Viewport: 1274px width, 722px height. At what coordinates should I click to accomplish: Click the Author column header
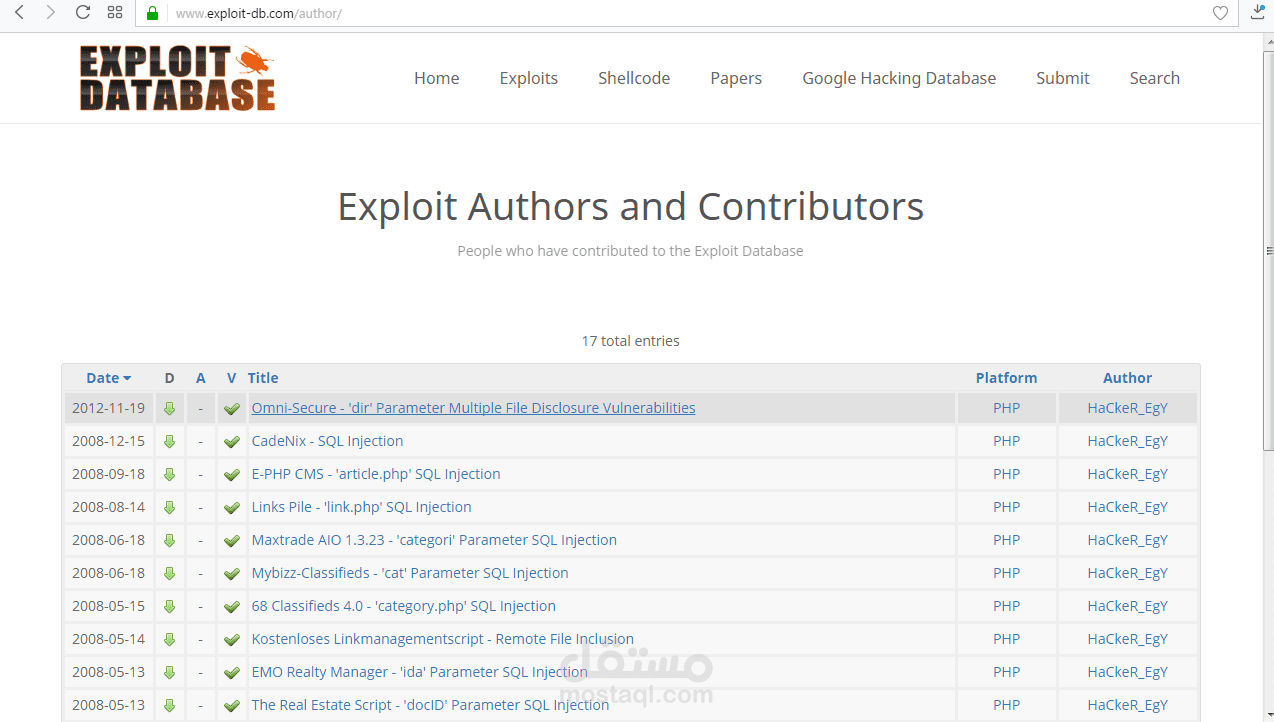1127,378
